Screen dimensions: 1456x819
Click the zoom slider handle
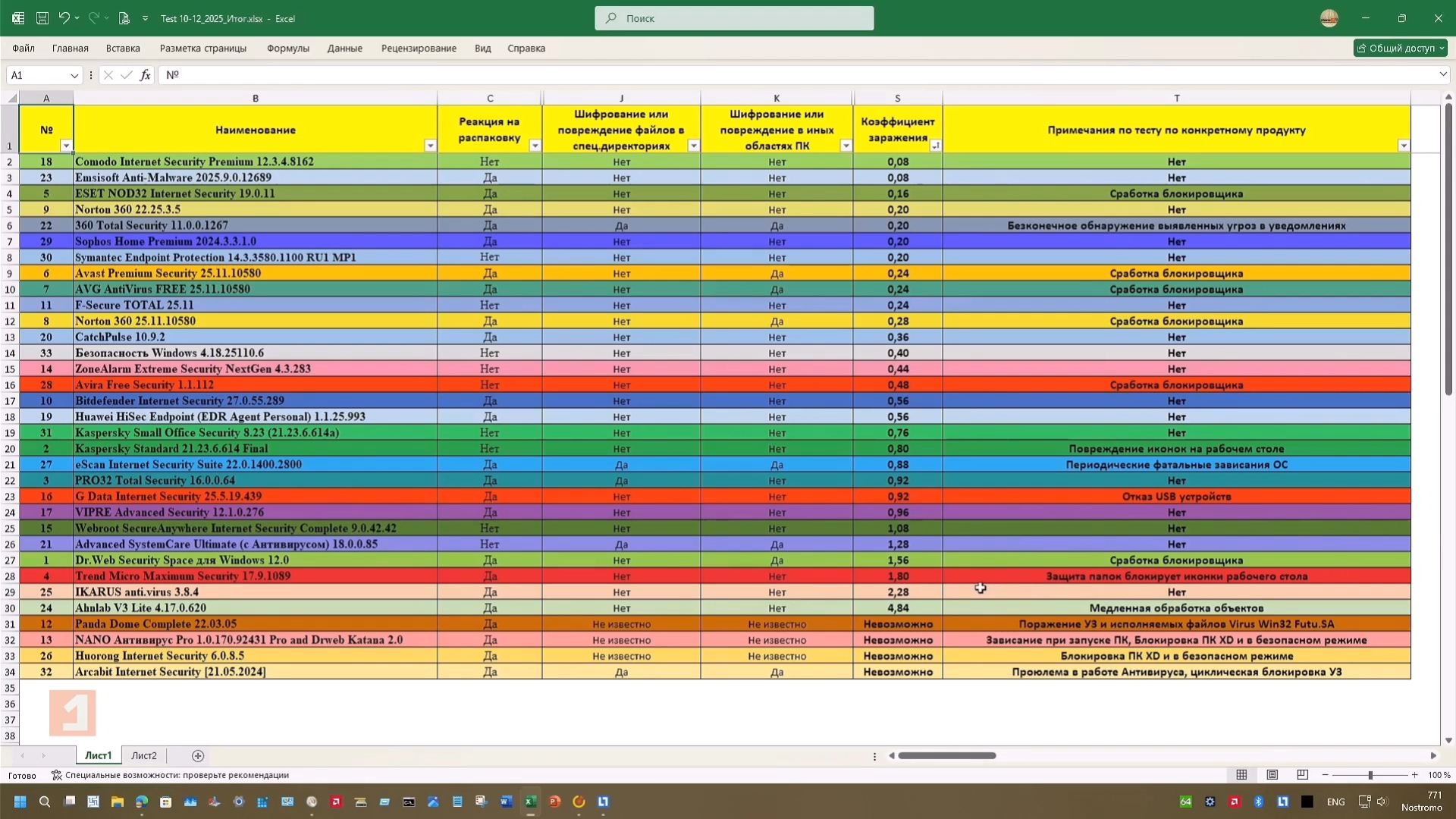[1370, 775]
